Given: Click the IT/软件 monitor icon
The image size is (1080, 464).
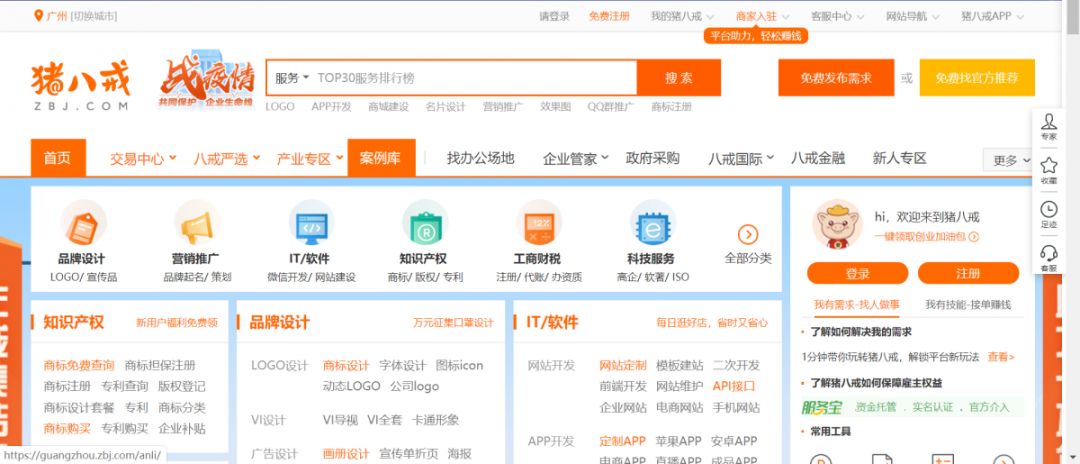Looking at the screenshot, I should click(x=311, y=222).
